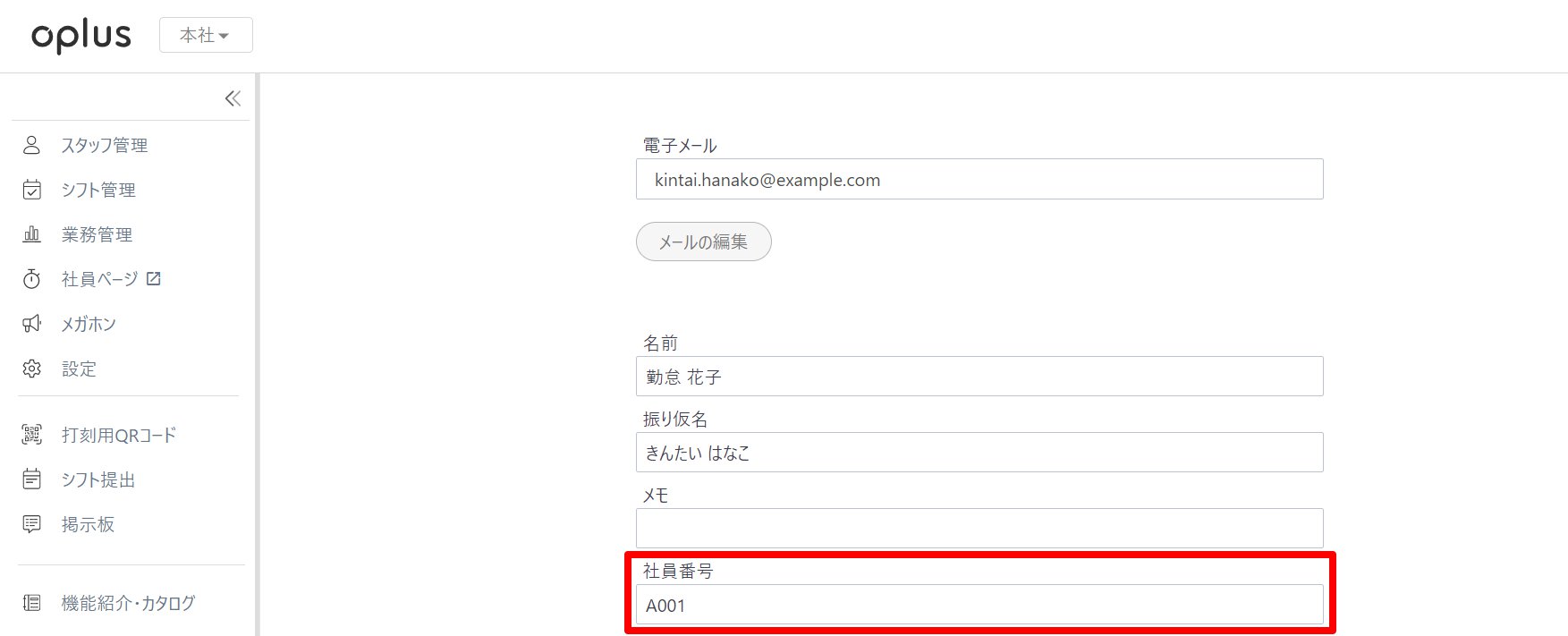The height and width of the screenshot is (636, 1568).
Task: Open スタッフ管理 menu item
Action: (x=105, y=145)
